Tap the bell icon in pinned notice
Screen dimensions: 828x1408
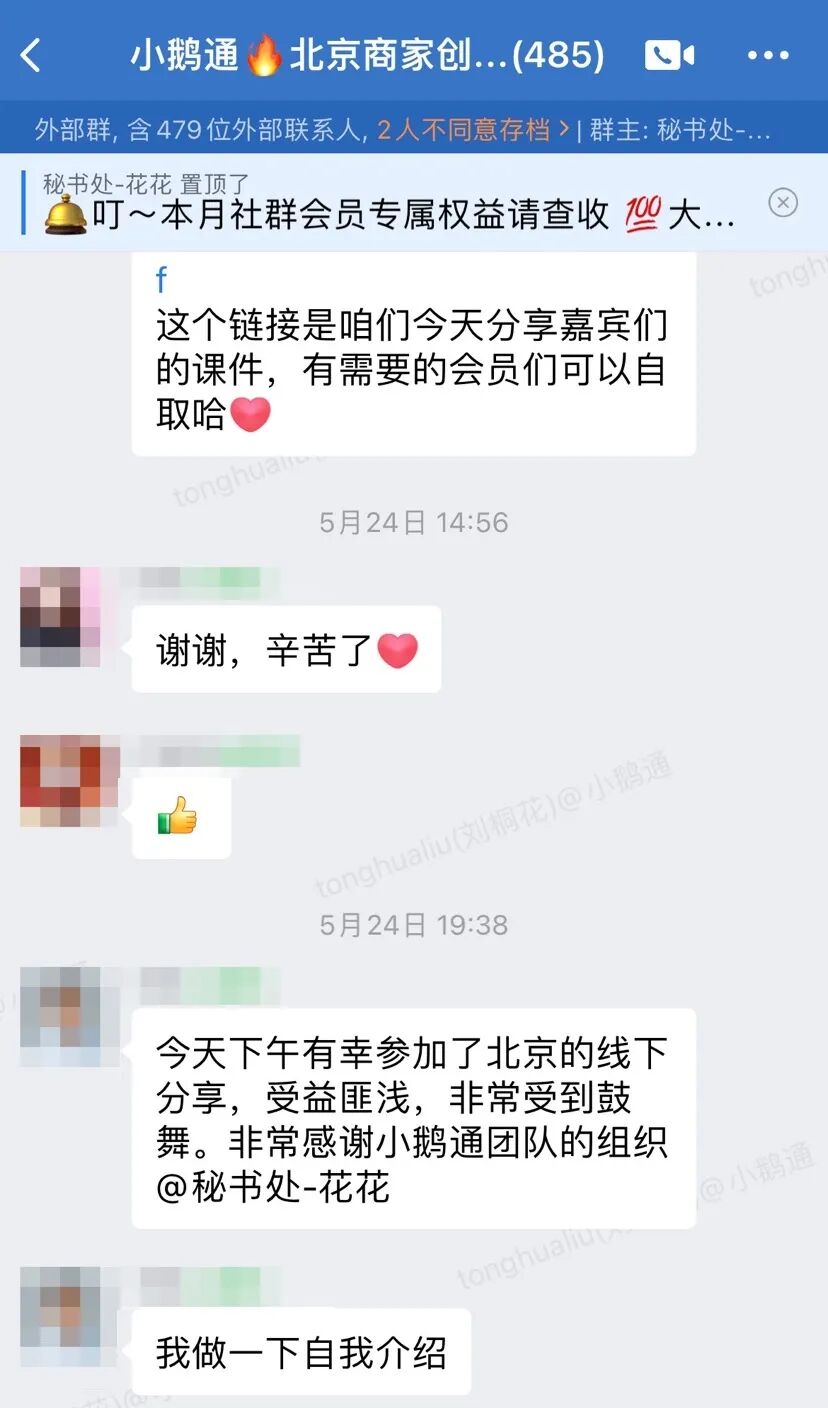[66, 214]
